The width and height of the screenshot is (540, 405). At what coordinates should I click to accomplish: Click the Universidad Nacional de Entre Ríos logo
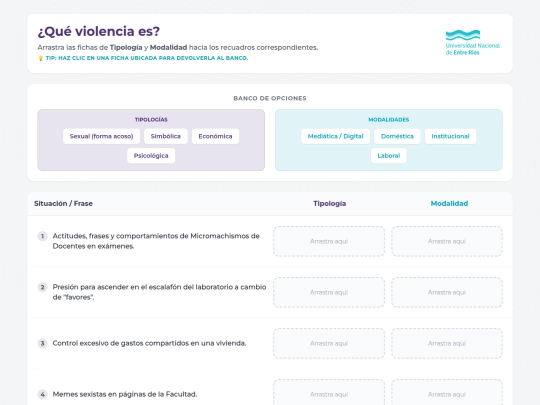[x=472, y=42]
